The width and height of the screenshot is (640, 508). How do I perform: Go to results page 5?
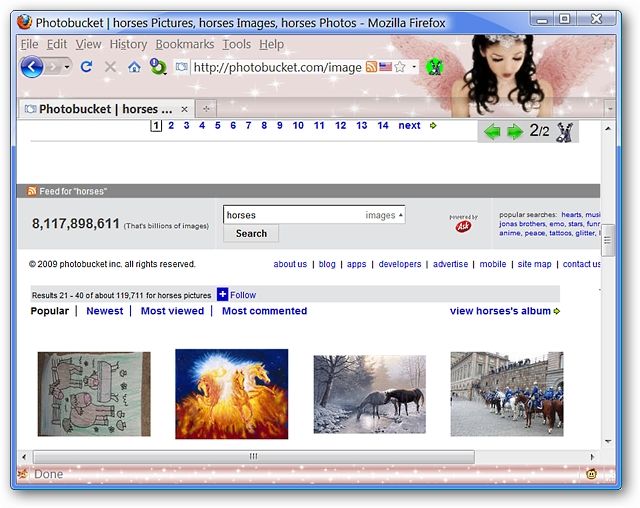218,126
